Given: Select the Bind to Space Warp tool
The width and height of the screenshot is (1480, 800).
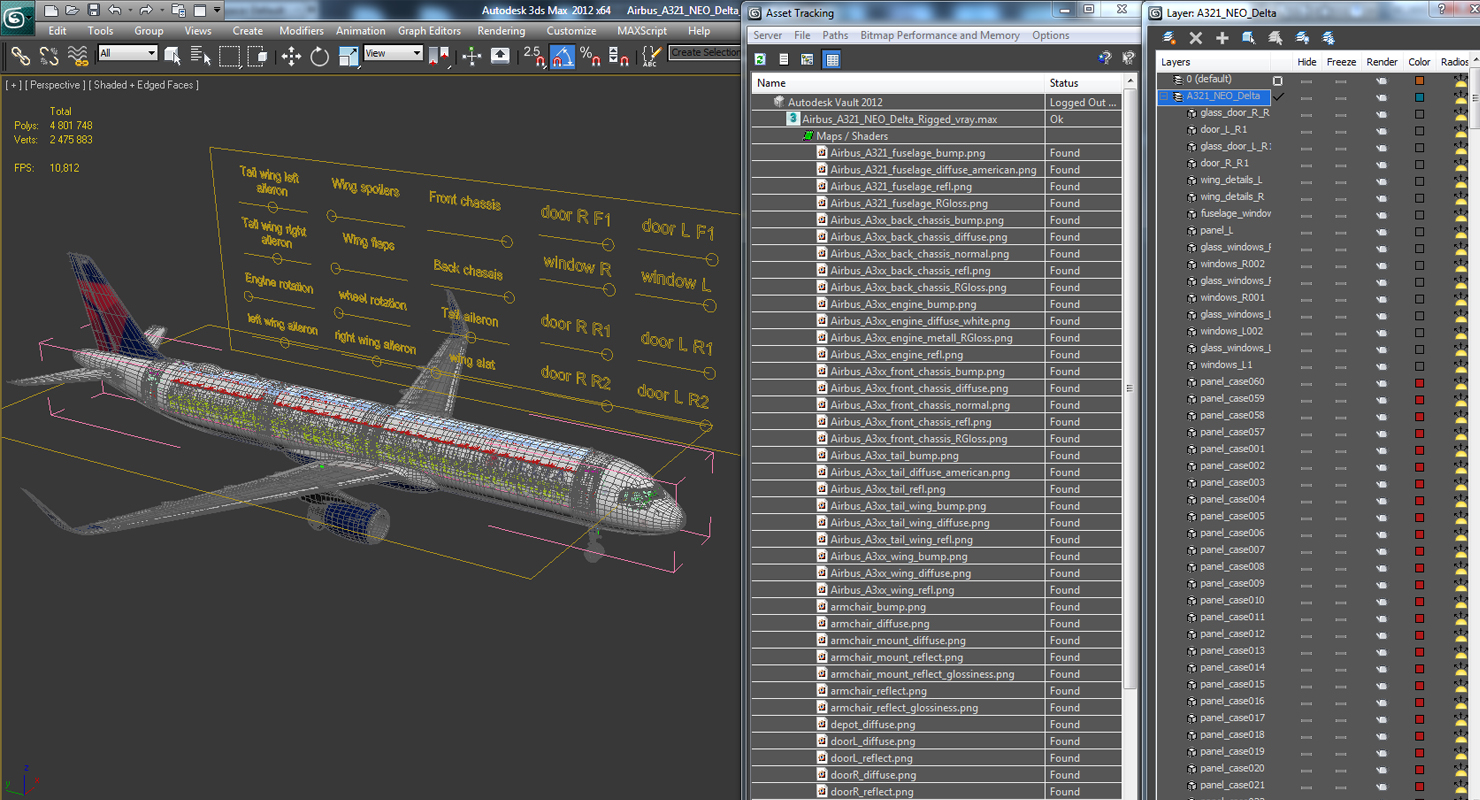Looking at the screenshot, I should pos(77,56).
